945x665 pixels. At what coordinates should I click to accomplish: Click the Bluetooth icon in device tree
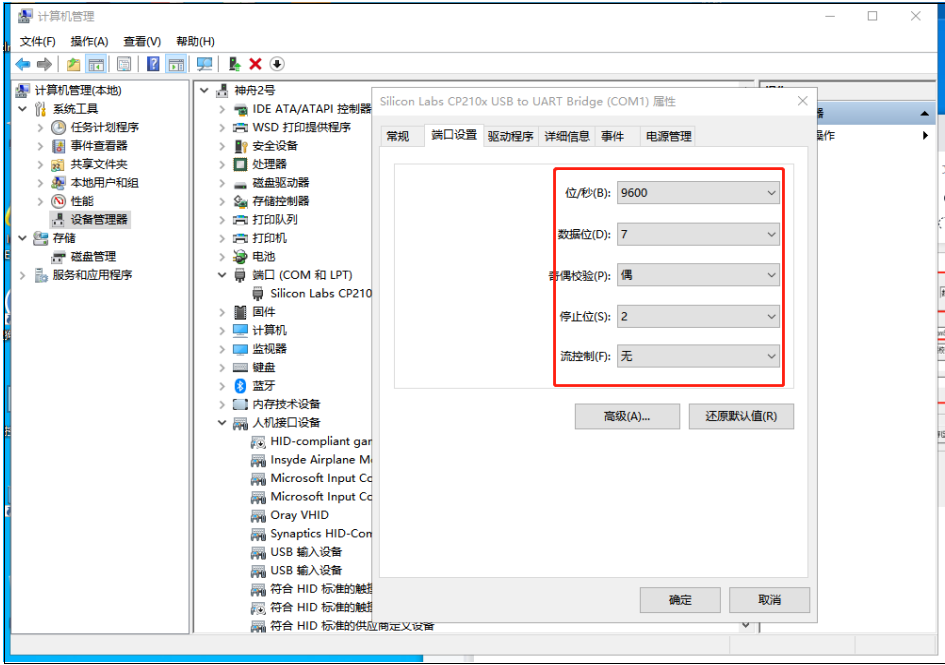coord(240,386)
